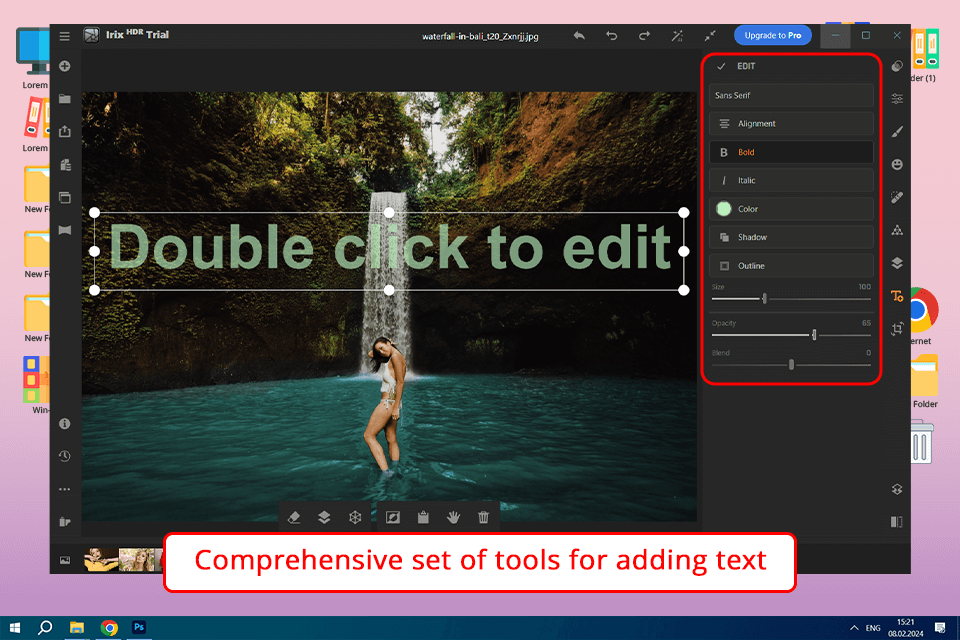This screenshot has width=960, height=640.
Task: Toggle Italic text formatting
Action: (x=791, y=181)
